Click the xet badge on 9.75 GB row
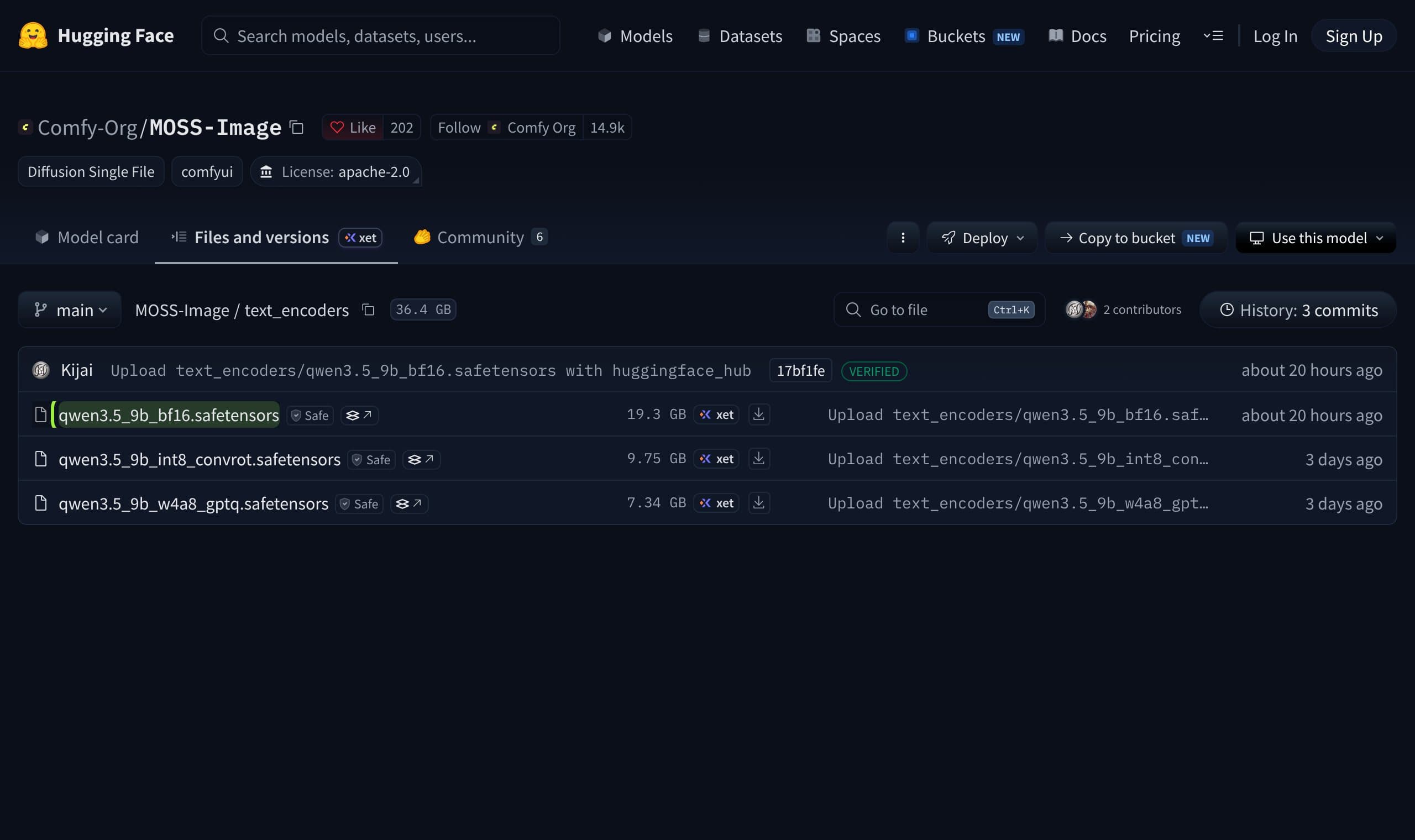Image resolution: width=1415 pixels, height=840 pixels. coord(716,459)
